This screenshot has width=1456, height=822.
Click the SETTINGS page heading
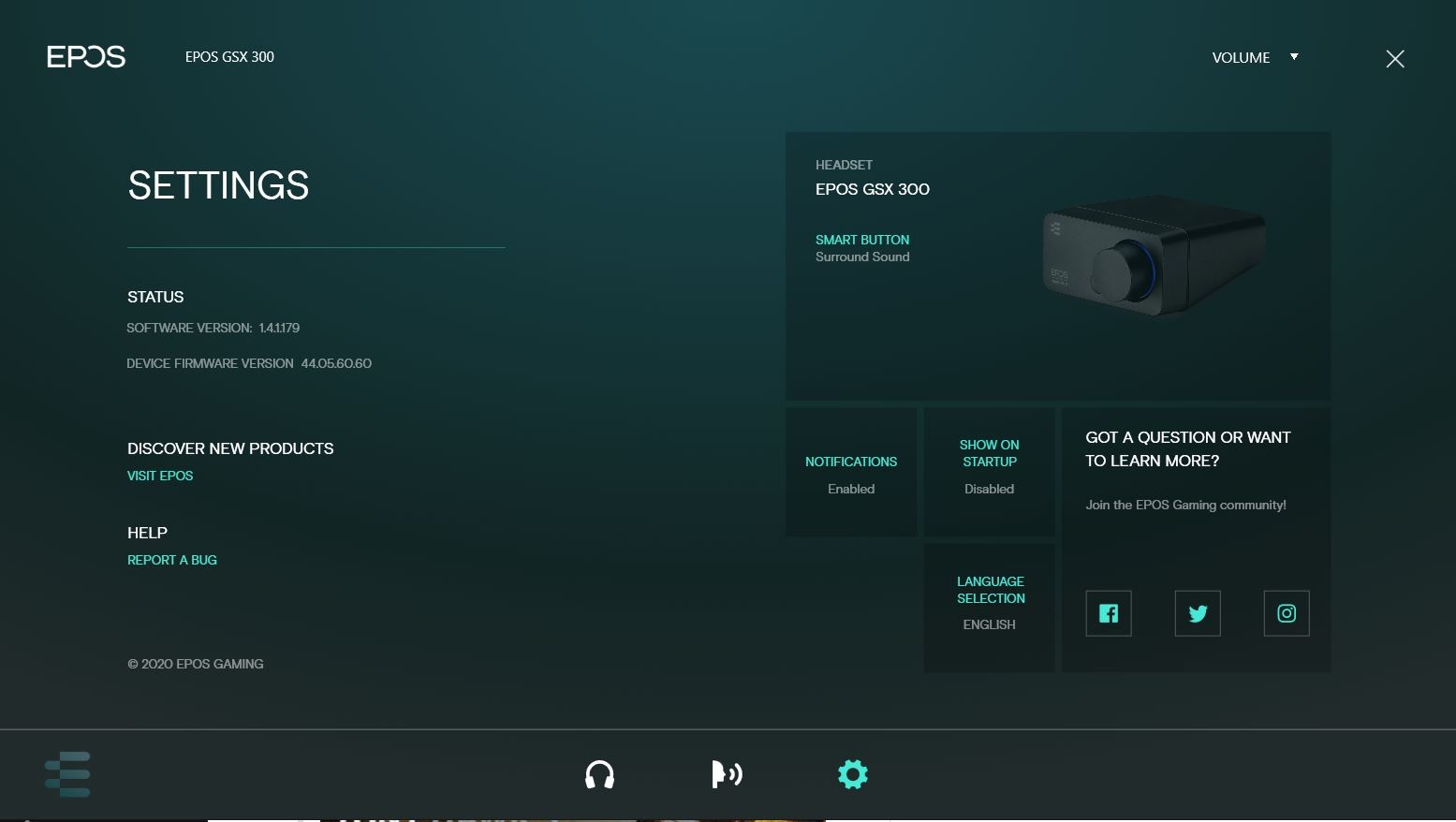pos(218,185)
